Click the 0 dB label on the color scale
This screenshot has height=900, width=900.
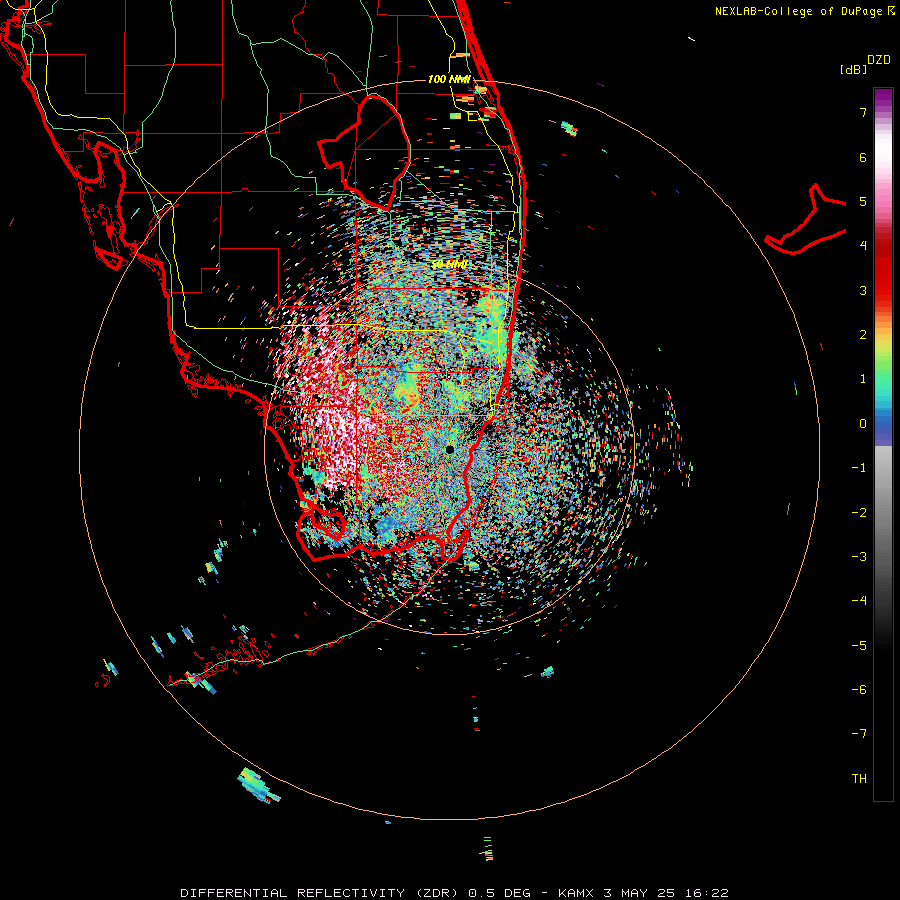coord(863,424)
